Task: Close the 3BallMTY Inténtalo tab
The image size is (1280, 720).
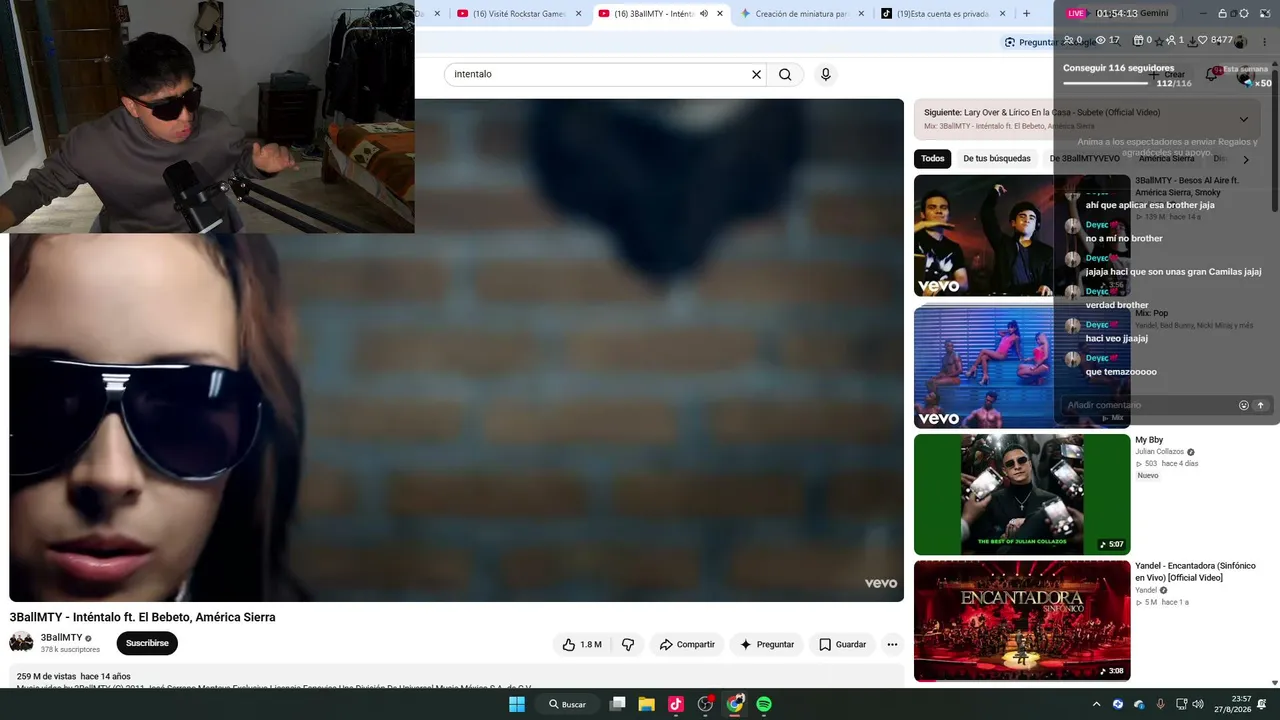Action: tap(719, 14)
